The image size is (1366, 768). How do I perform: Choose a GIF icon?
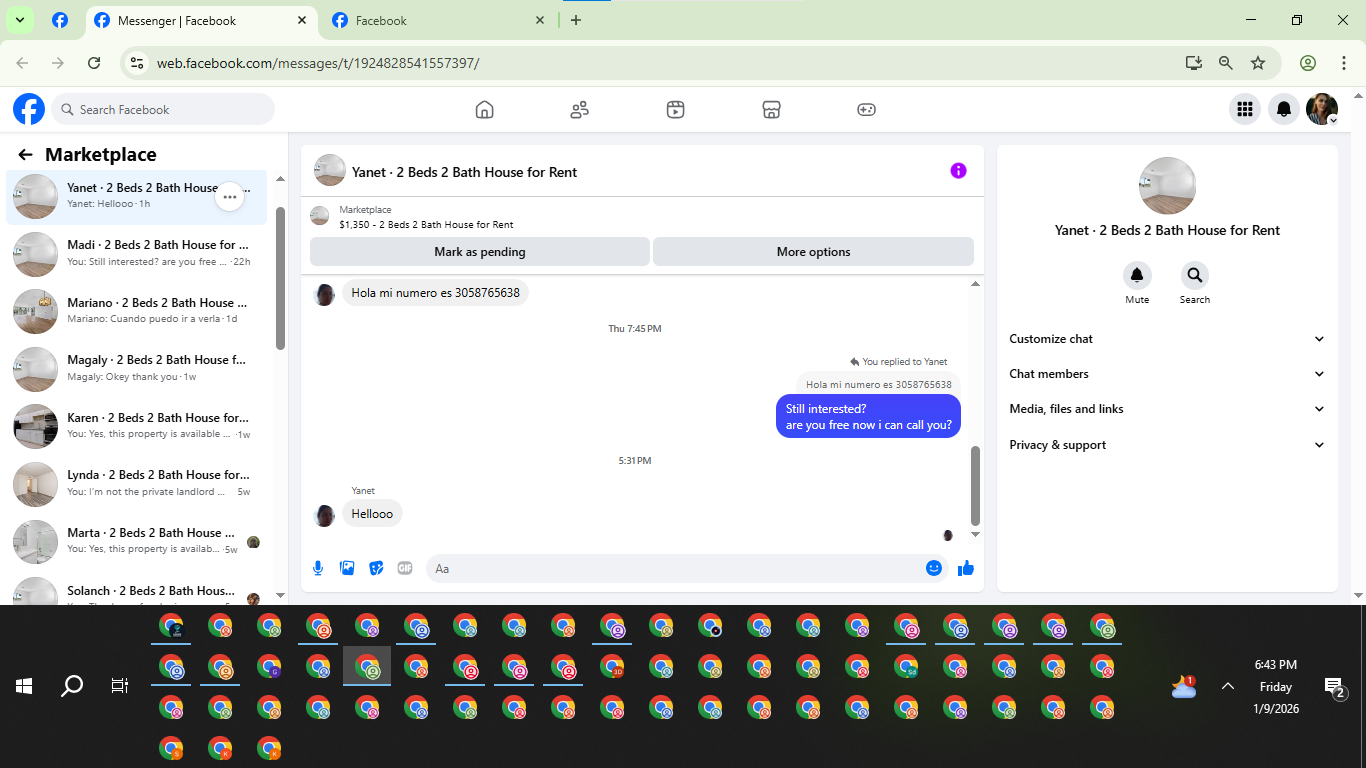(405, 568)
